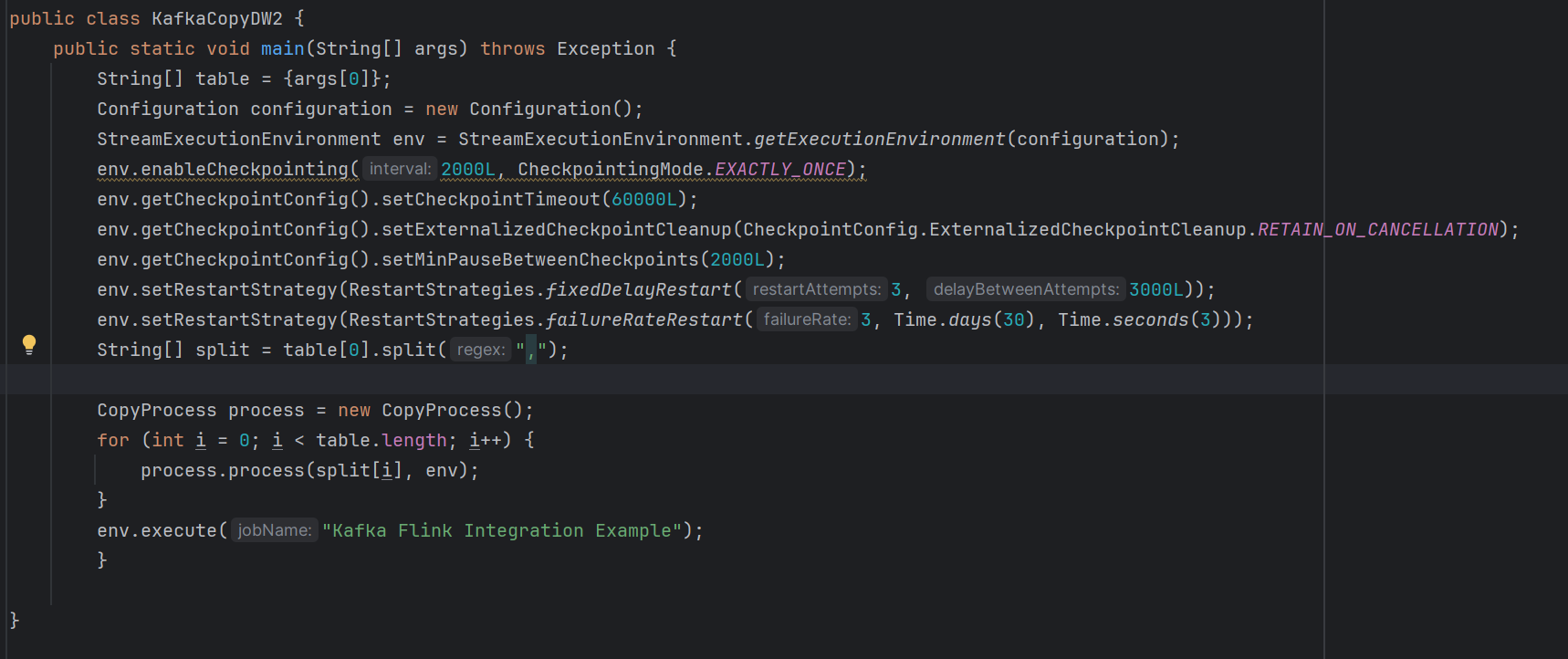Click the string "Kafka Flink Integration Example"
The image size is (1568, 659).
tap(502, 530)
